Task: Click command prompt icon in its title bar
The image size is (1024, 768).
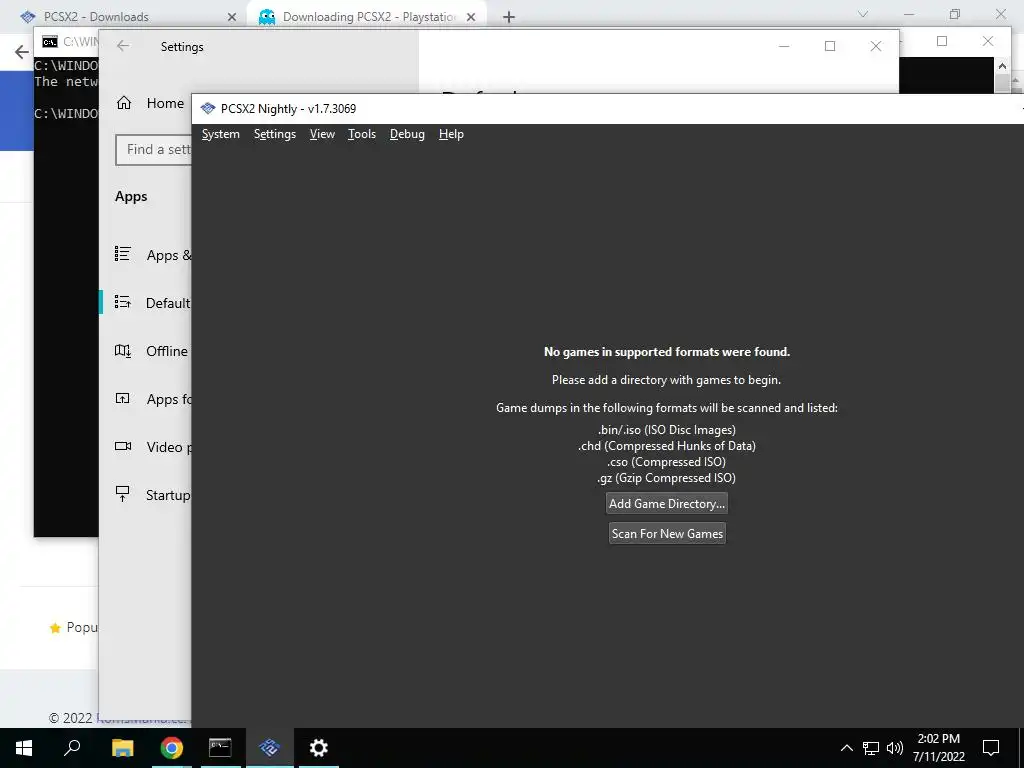Action: coord(50,42)
